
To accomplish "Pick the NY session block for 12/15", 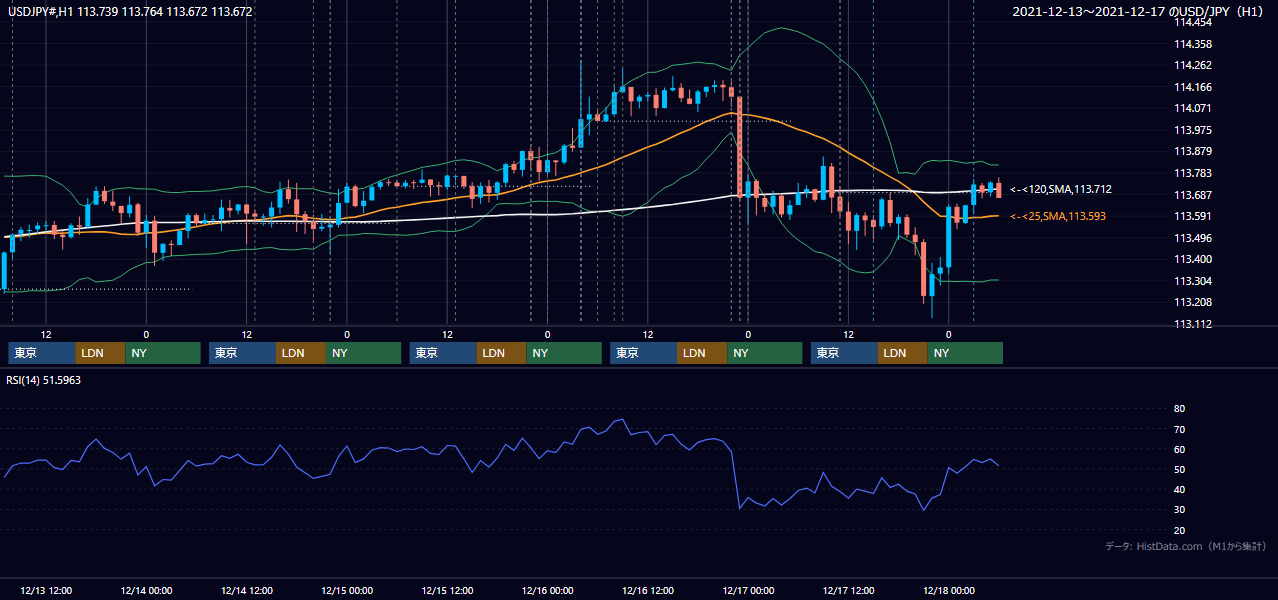I will [x=564, y=353].
